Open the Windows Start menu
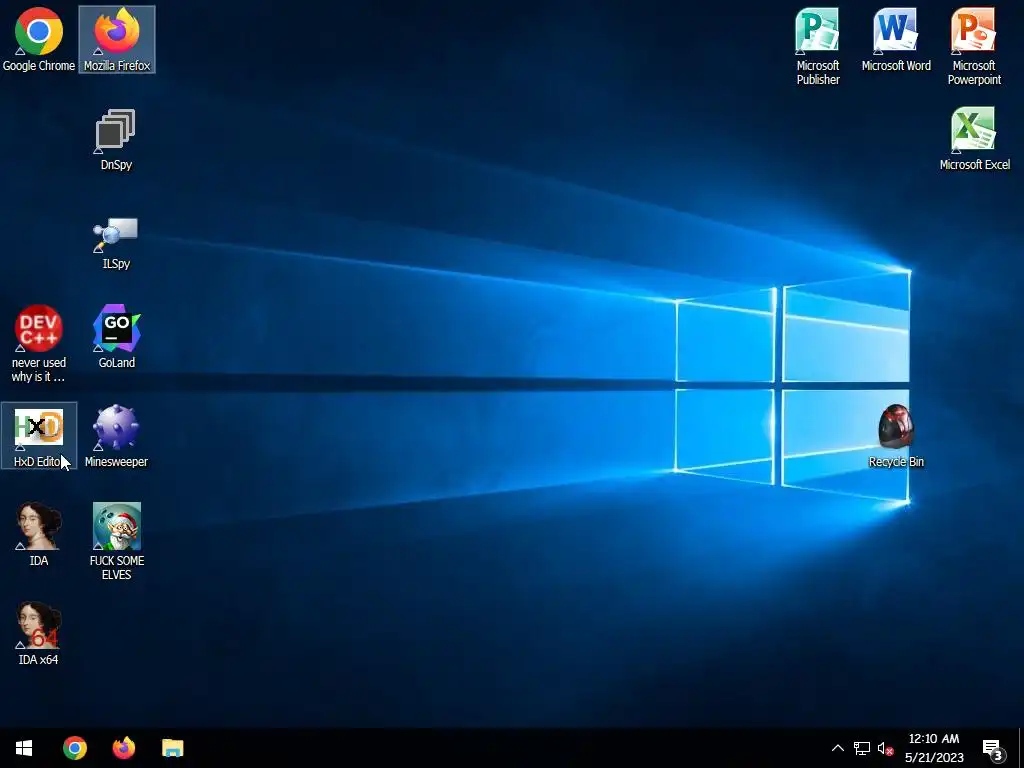This screenshot has width=1024, height=768. pos(24,748)
